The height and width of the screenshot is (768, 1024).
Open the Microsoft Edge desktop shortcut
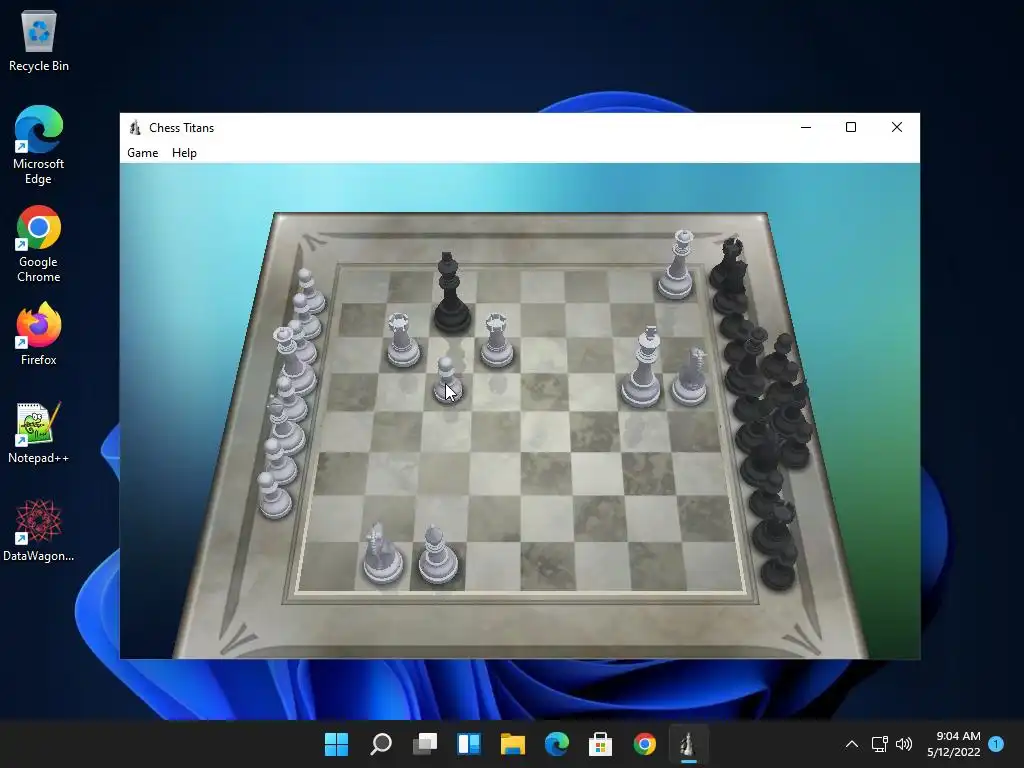(x=39, y=145)
